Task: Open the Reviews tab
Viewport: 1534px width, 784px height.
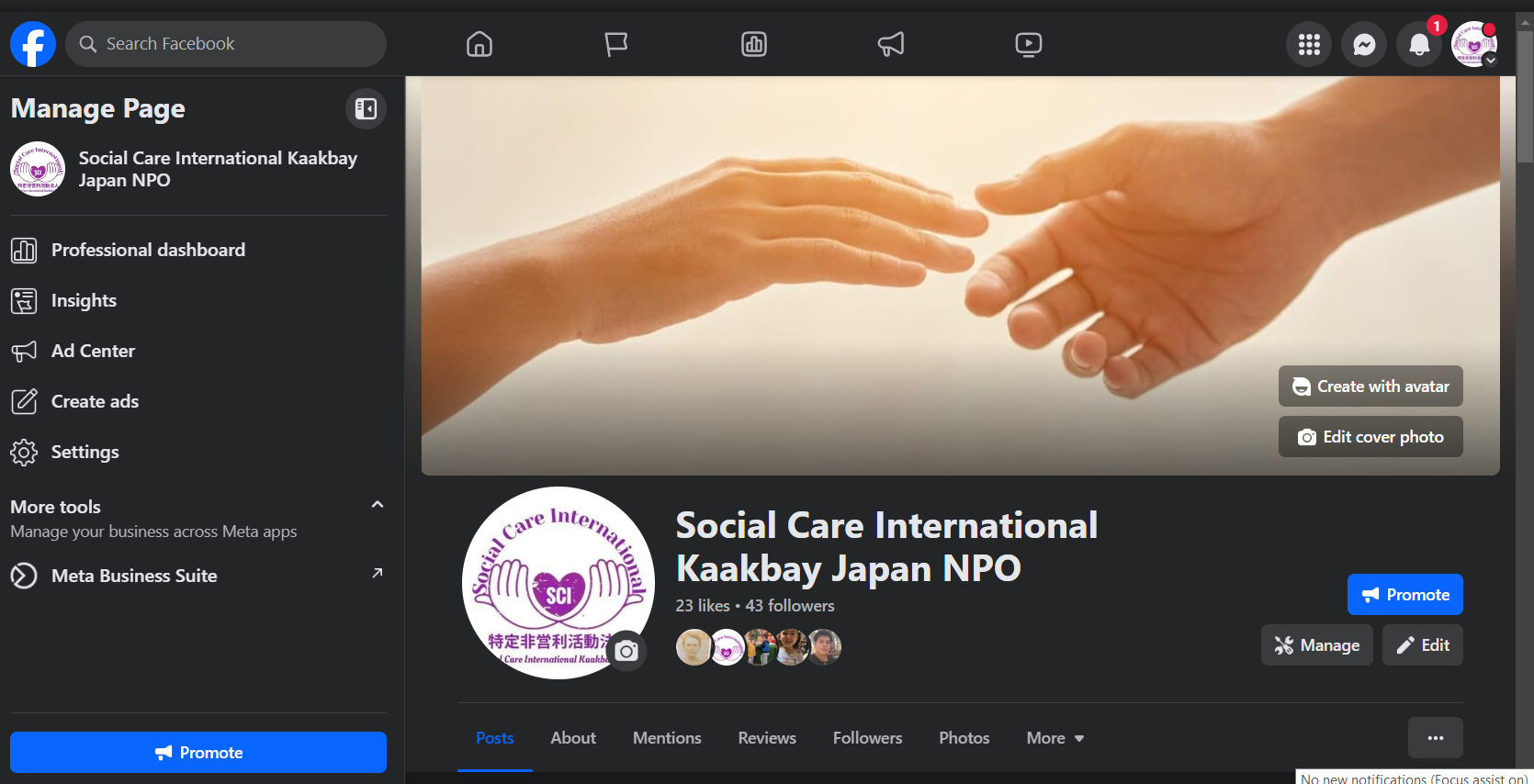Action: coord(767,738)
